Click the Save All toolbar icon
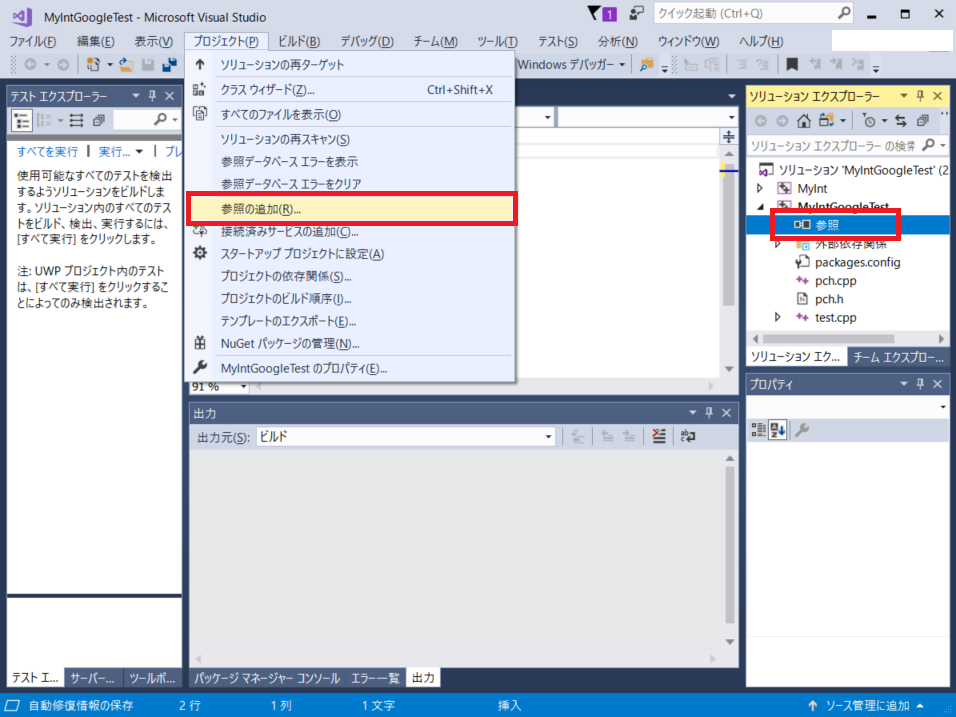956x717 pixels. click(x=169, y=64)
